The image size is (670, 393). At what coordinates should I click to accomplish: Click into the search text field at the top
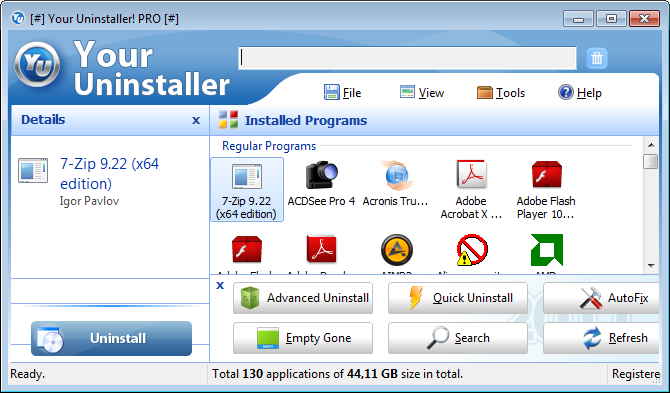pyautogui.click(x=407, y=58)
